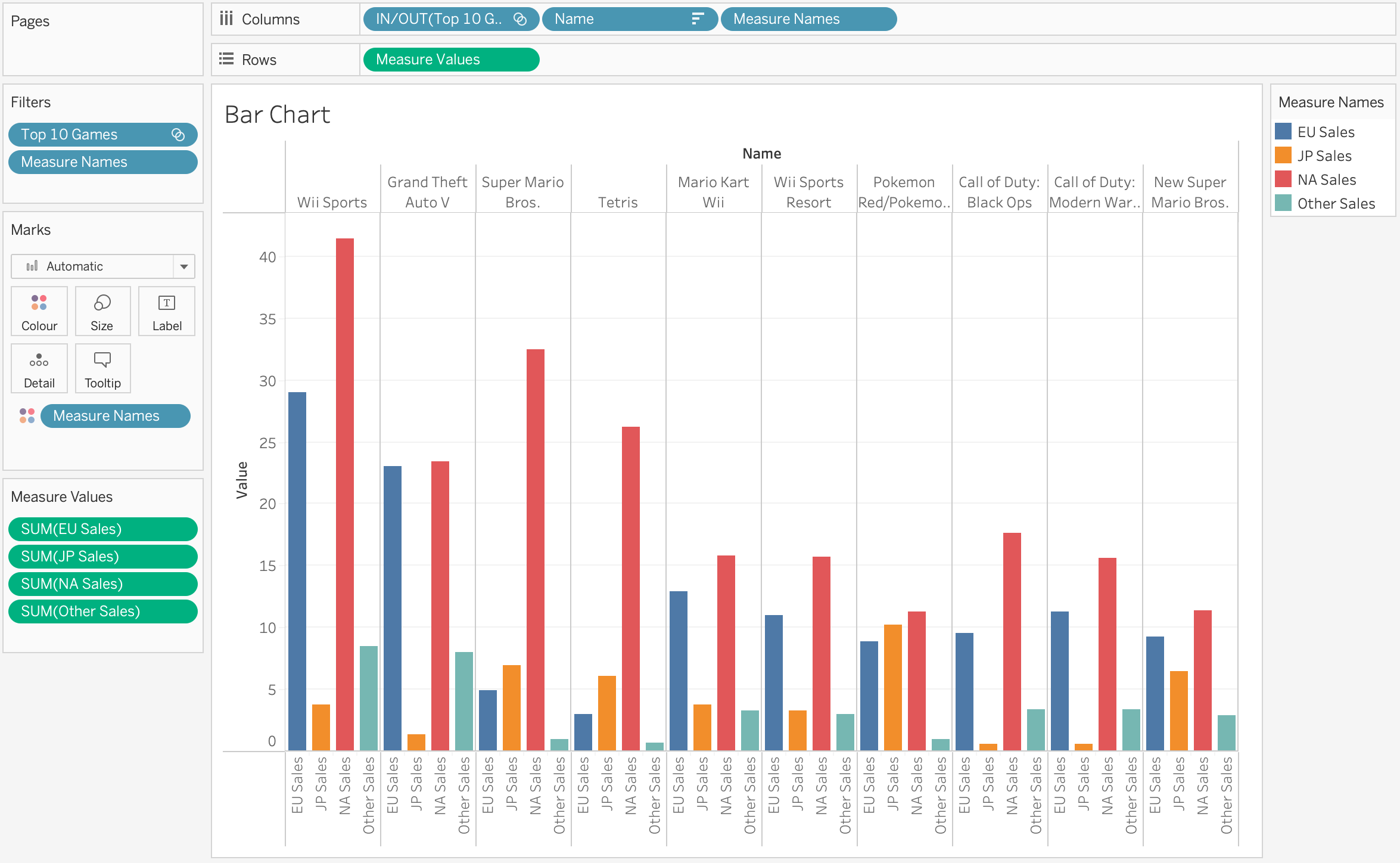
Task: Click the Value axis label
Action: tap(242, 480)
